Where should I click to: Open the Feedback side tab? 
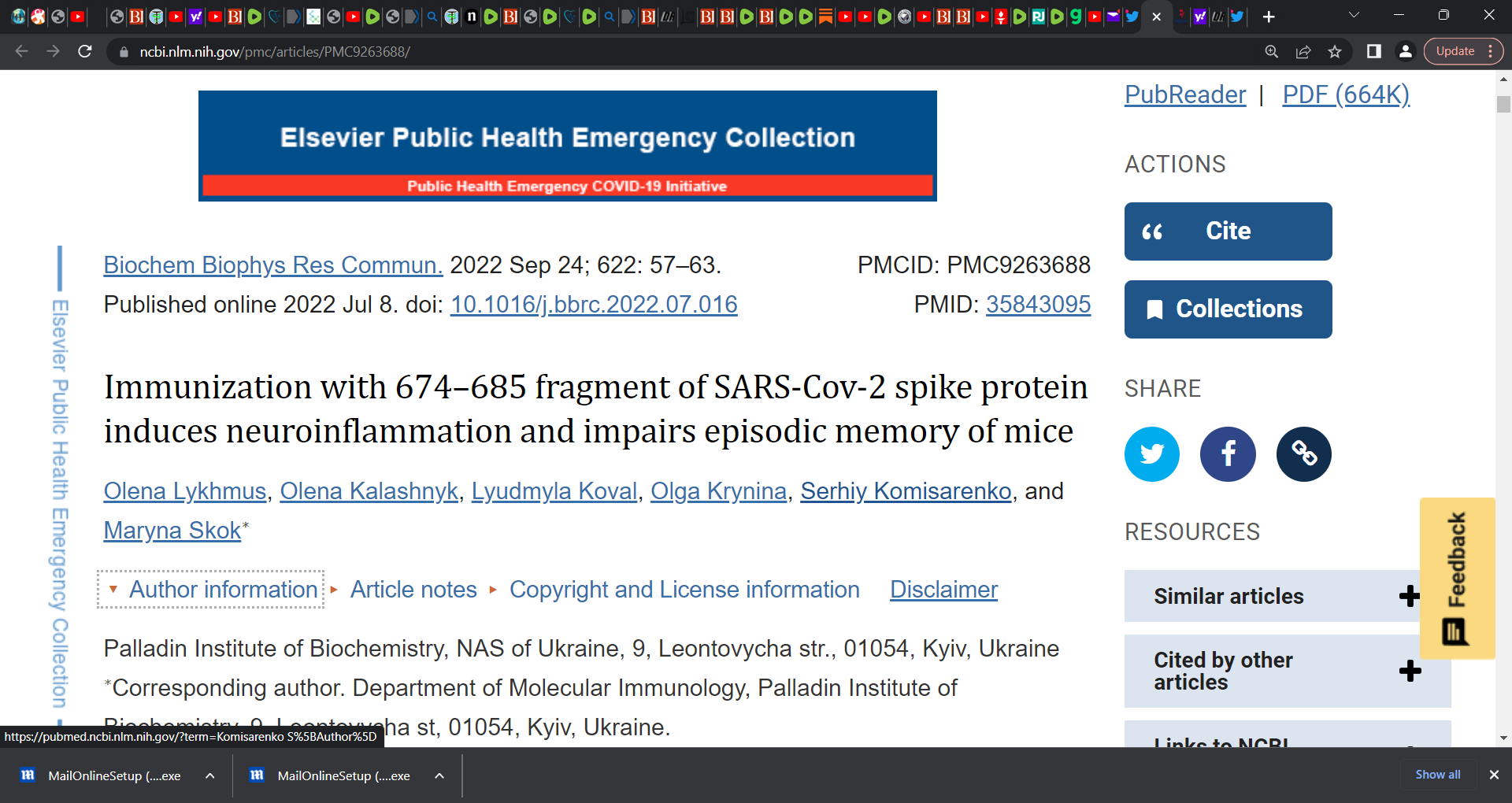[1457, 578]
